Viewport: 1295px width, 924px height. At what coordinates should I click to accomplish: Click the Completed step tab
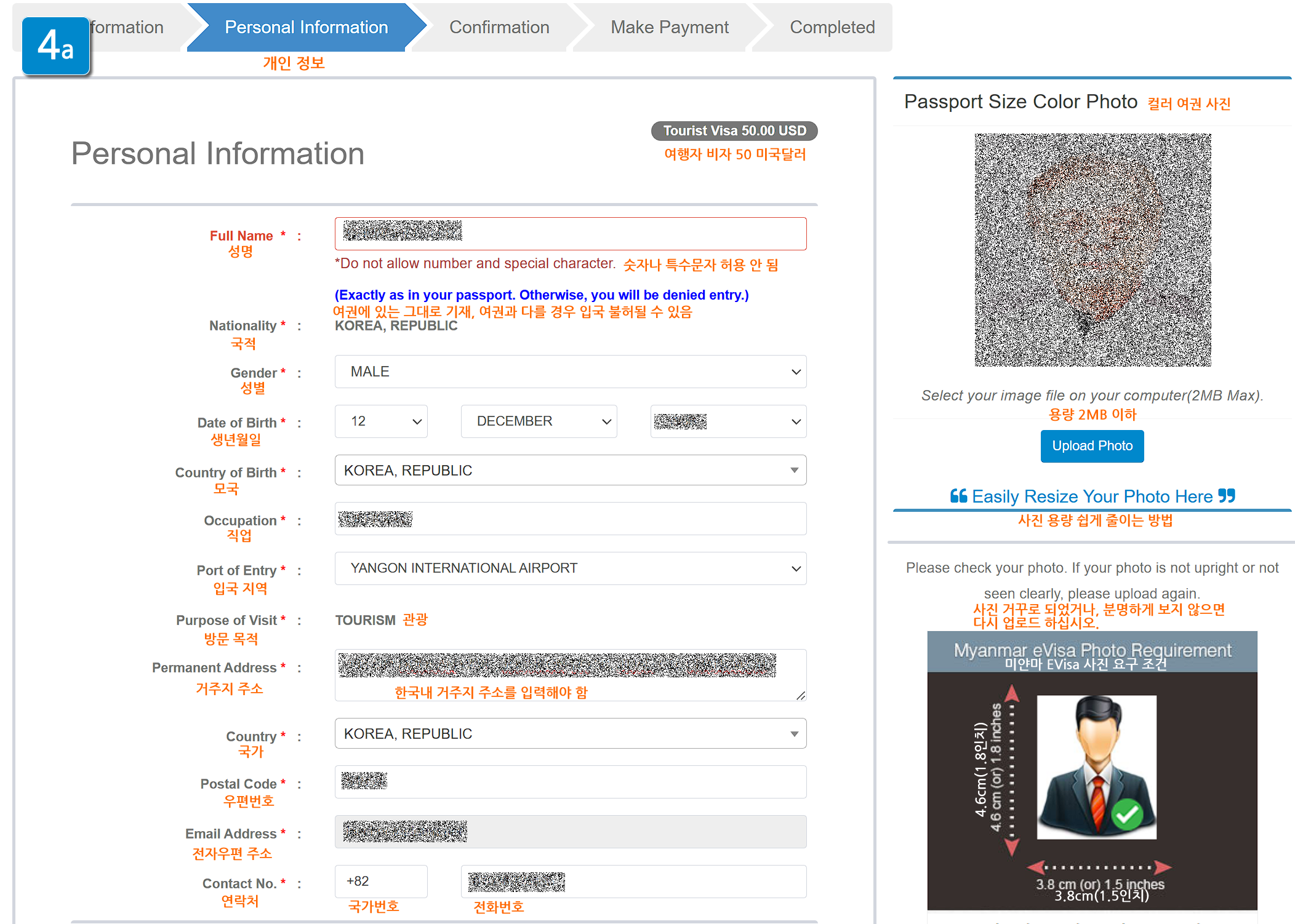coord(832,27)
